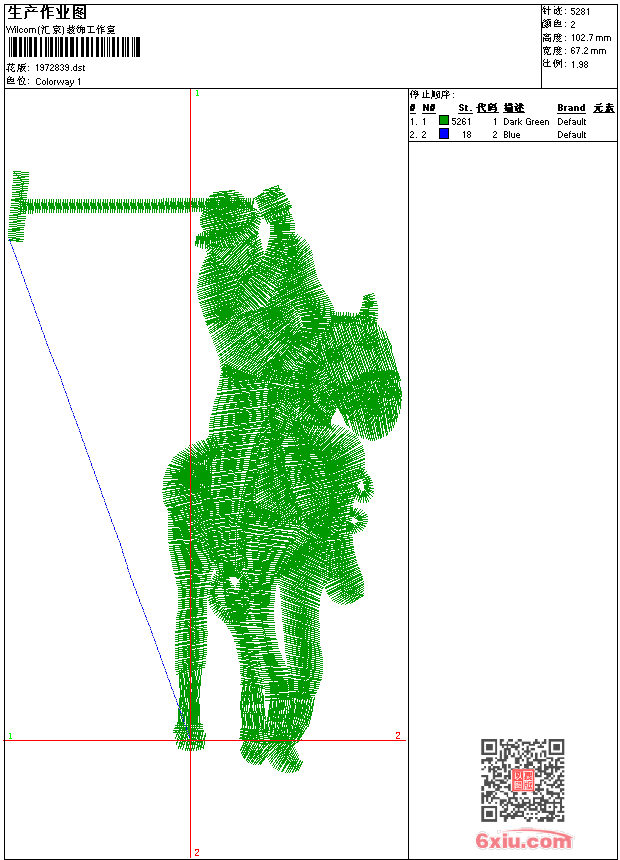620x860 pixels.
Task: Select the '18' stitch count in Blue row
Action: point(466,135)
